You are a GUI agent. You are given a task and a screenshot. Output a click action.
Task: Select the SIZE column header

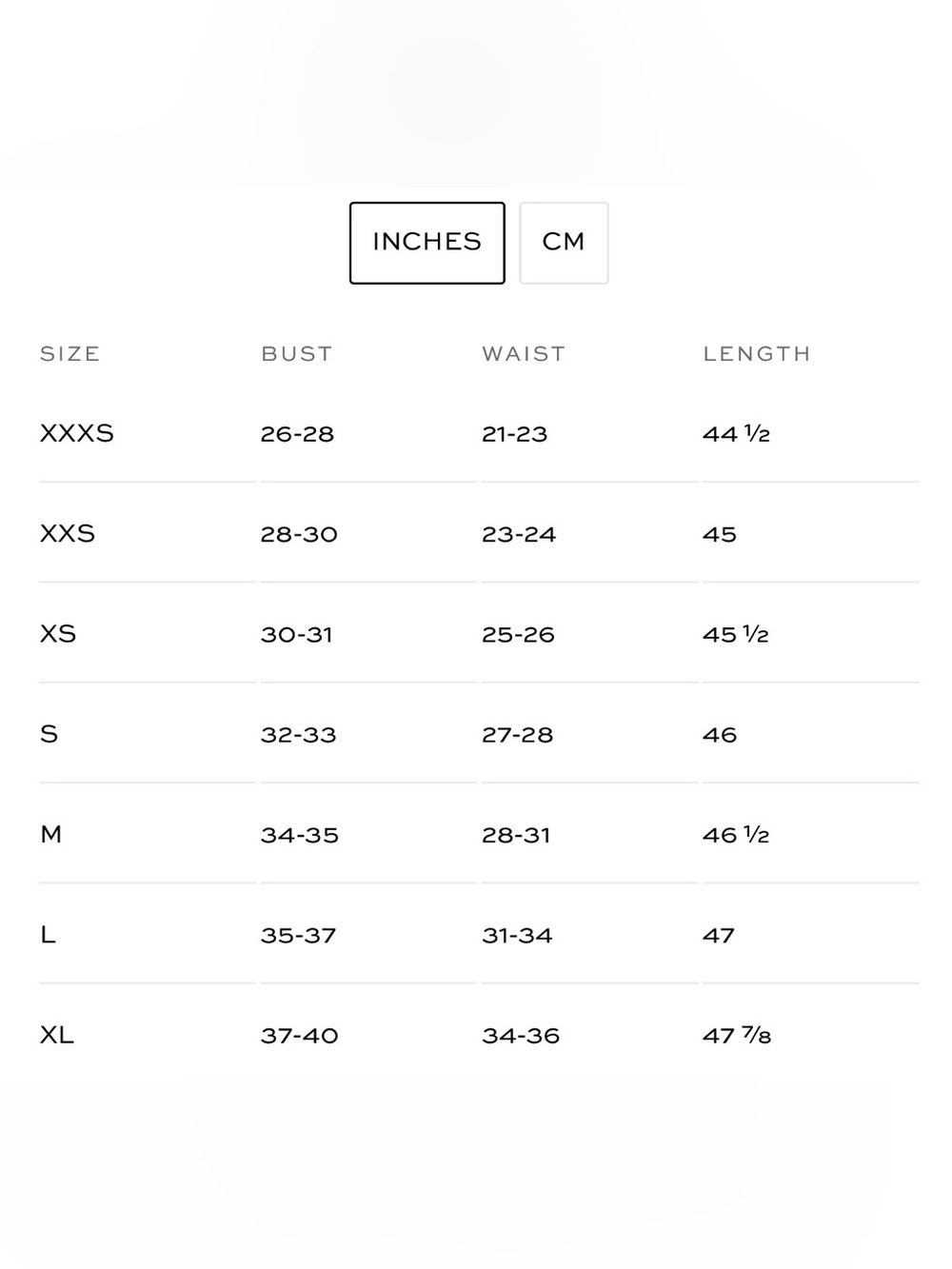pos(70,354)
